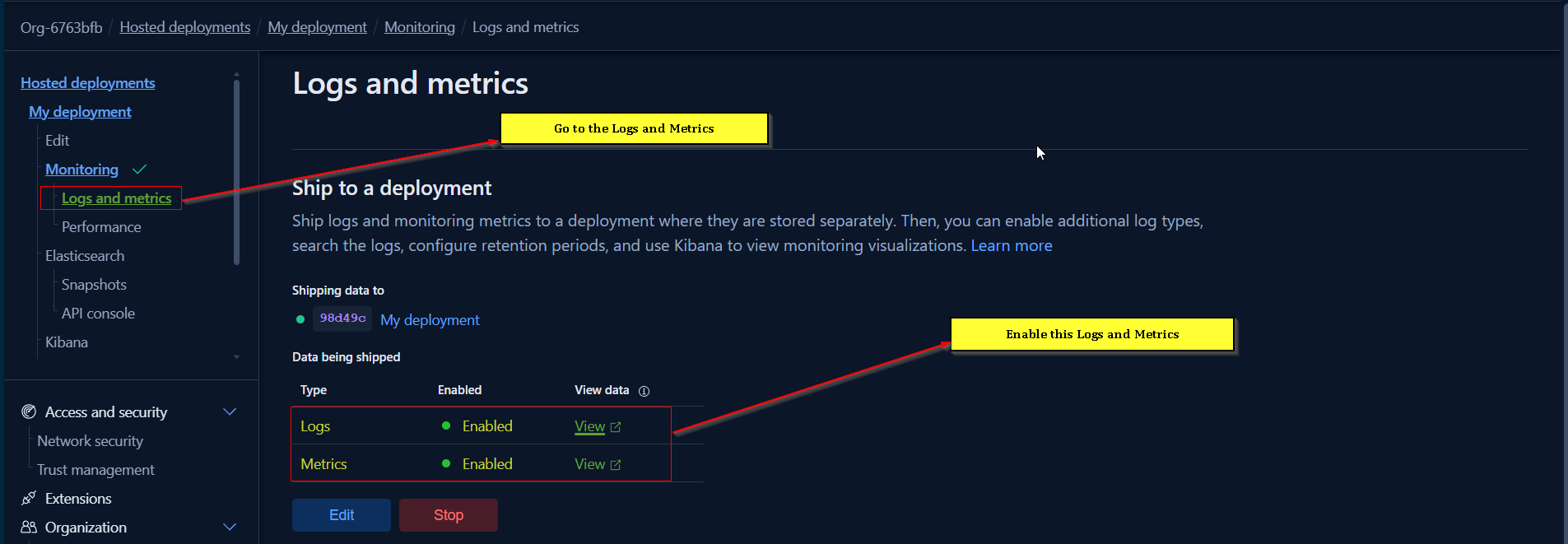Stop shipping data with Stop button
Screen dimensions: 1568x544
click(448, 515)
